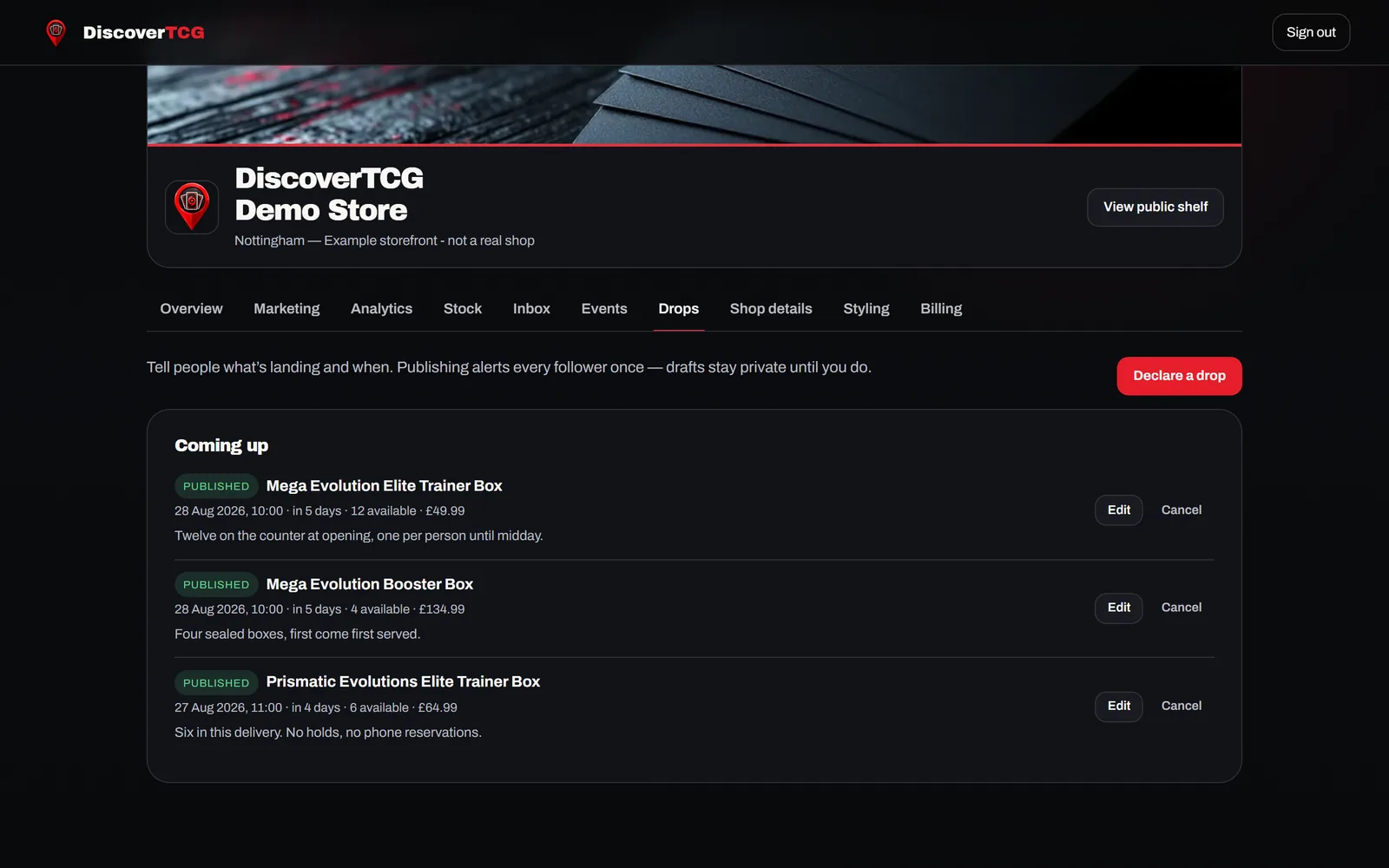Sign out of the account
The height and width of the screenshot is (868, 1389).
point(1311,32)
